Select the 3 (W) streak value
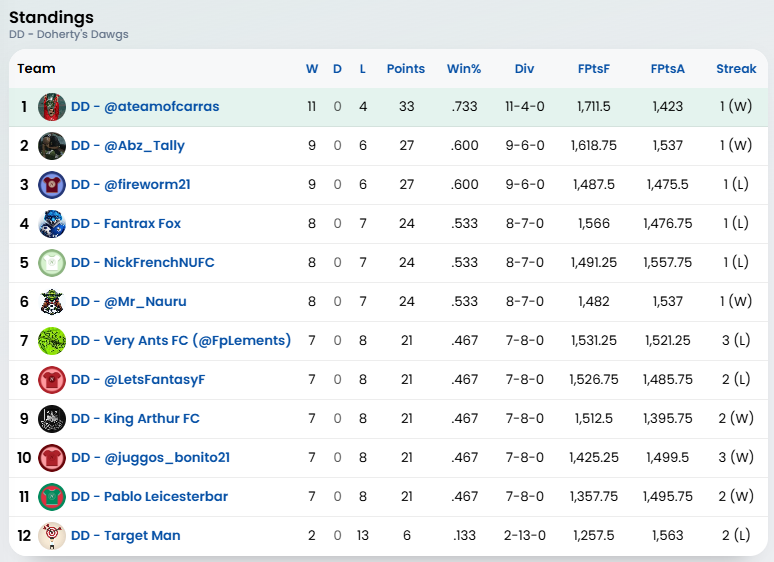This screenshot has height=562, width=774. [736, 457]
